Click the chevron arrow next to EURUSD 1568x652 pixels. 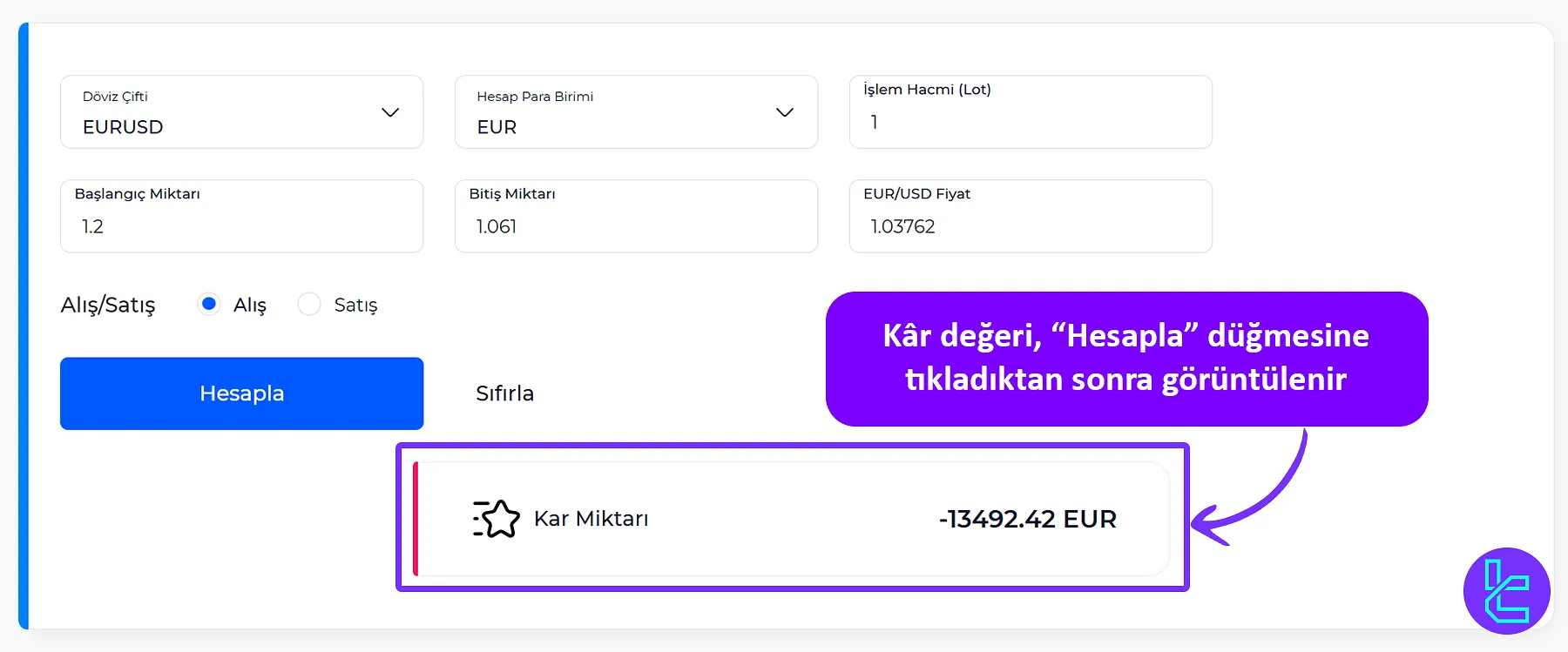390,112
